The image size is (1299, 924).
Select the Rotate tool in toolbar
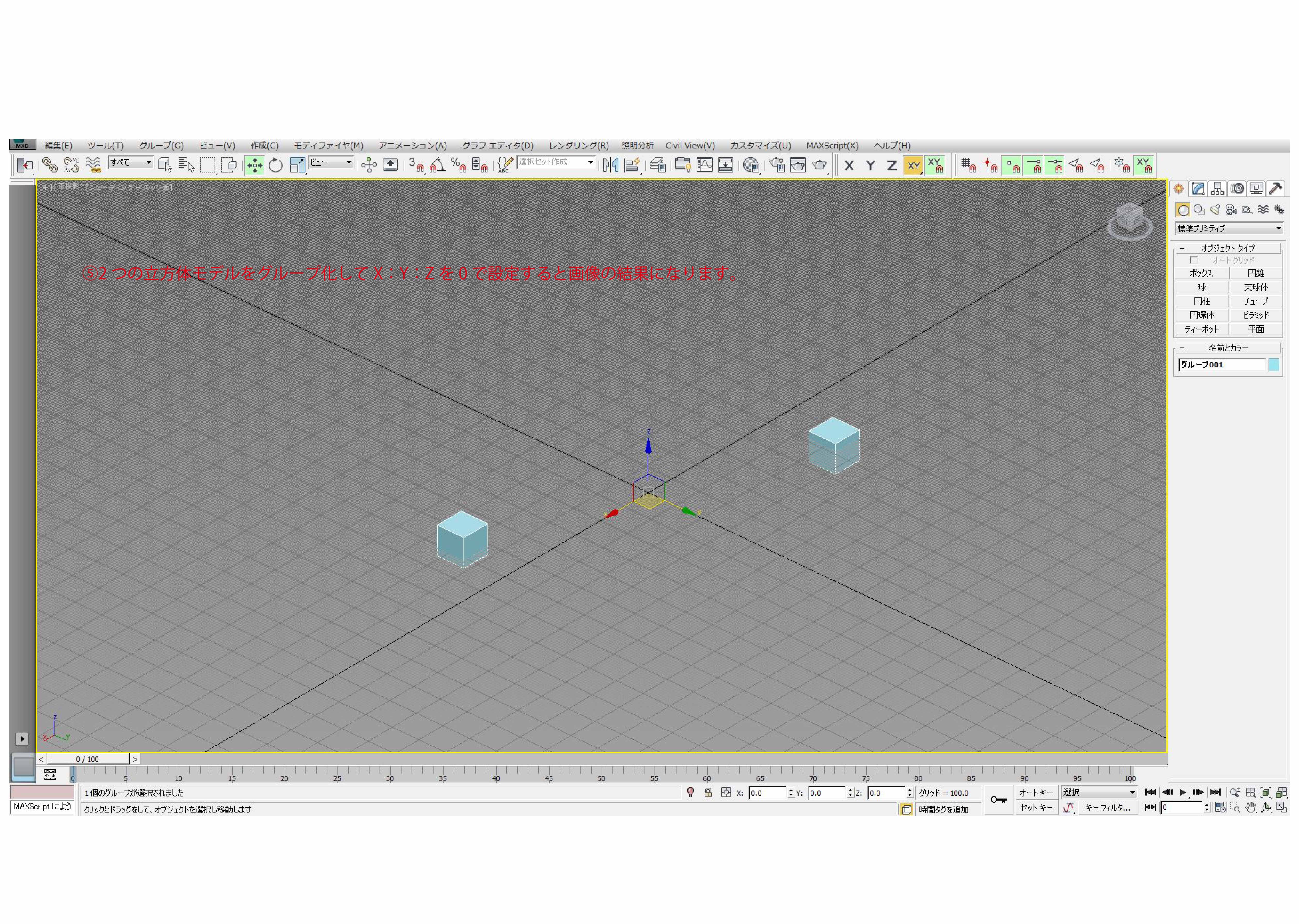click(276, 165)
